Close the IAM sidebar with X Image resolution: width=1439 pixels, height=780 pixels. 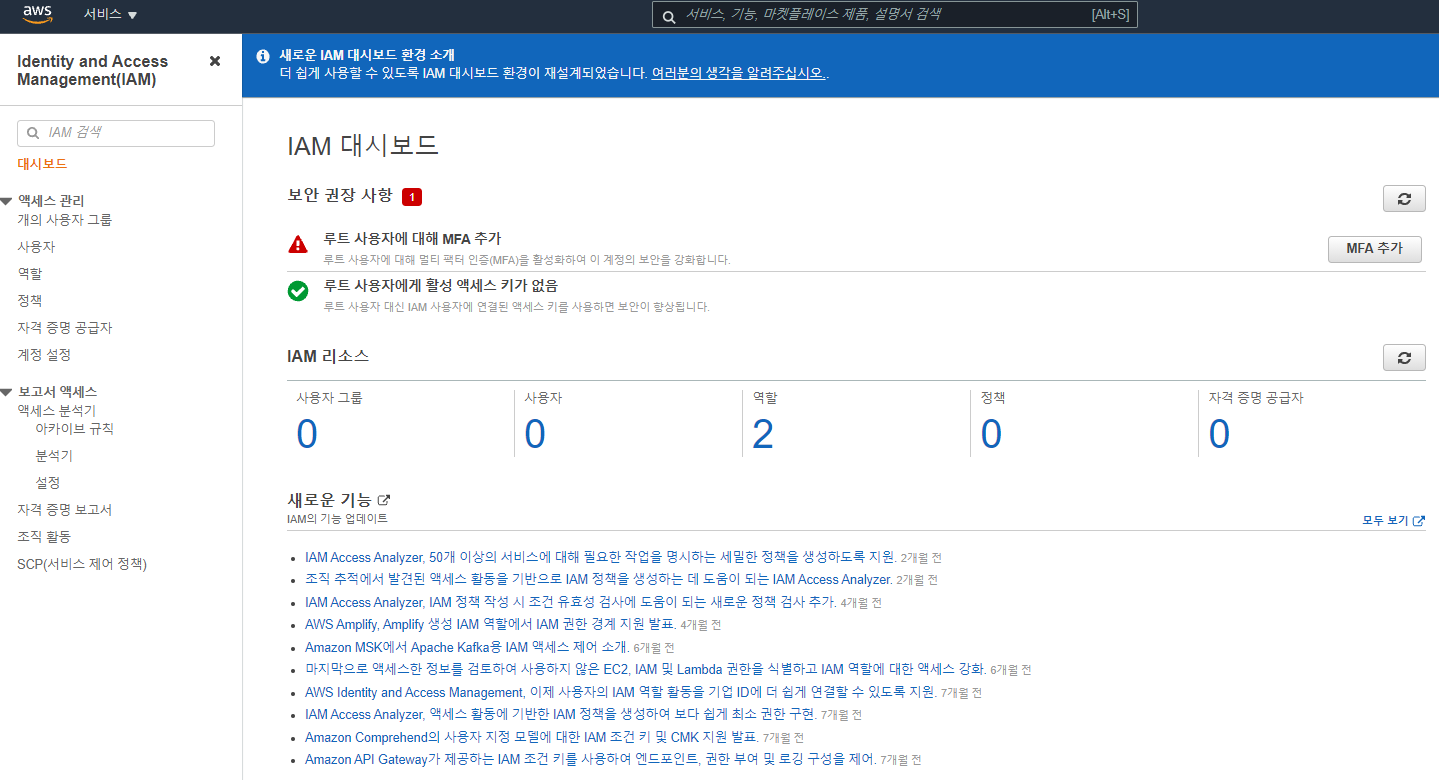tap(215, 61)
